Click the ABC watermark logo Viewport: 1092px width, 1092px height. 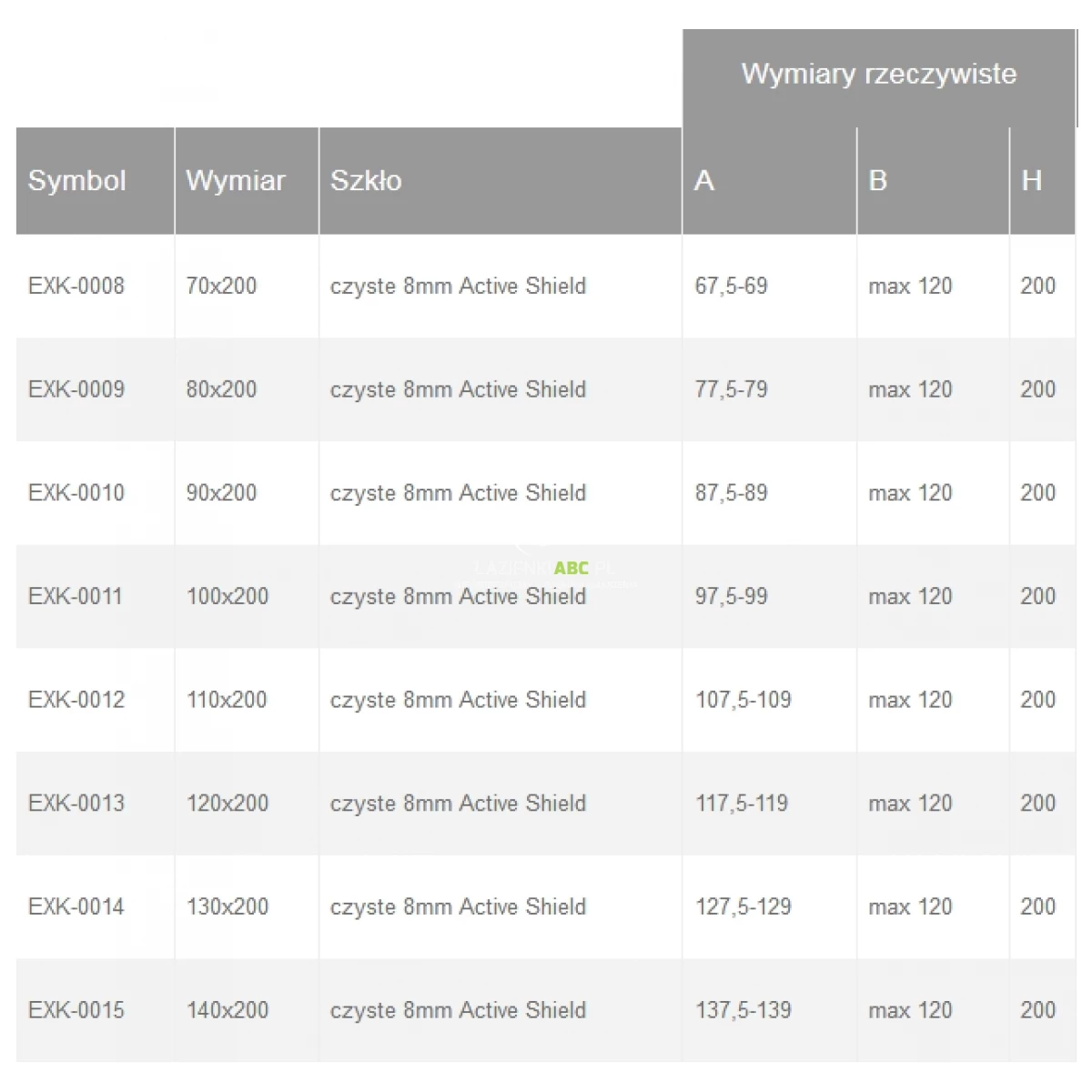pos(571,568)
